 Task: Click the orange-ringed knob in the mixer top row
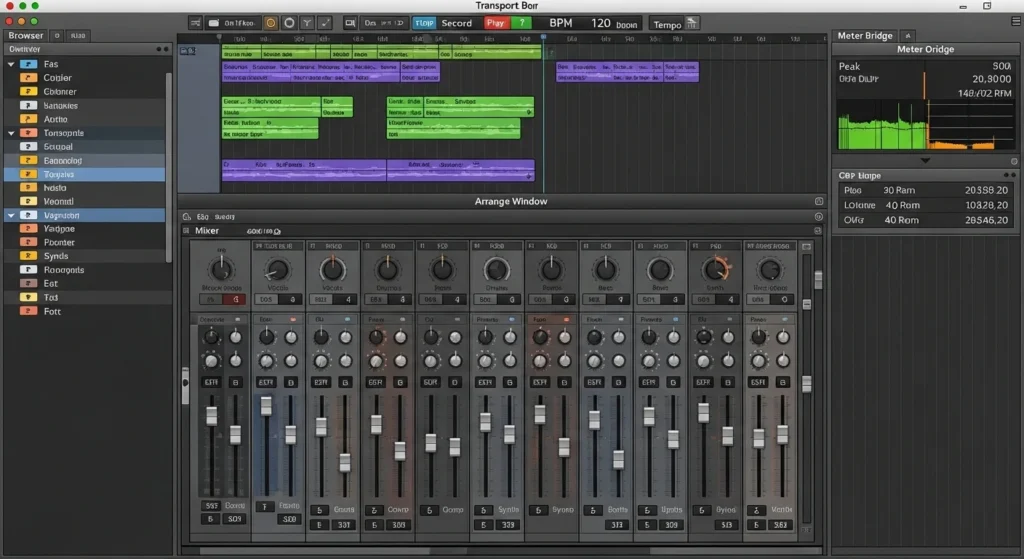(x=715, y=269)
